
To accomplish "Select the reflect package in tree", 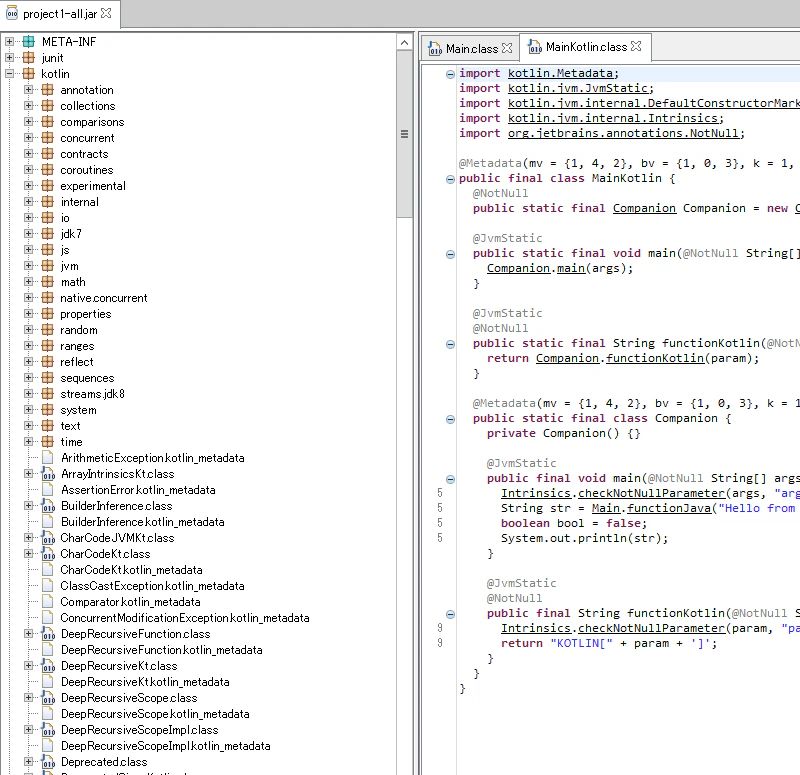I will click(x=77, y=362).
